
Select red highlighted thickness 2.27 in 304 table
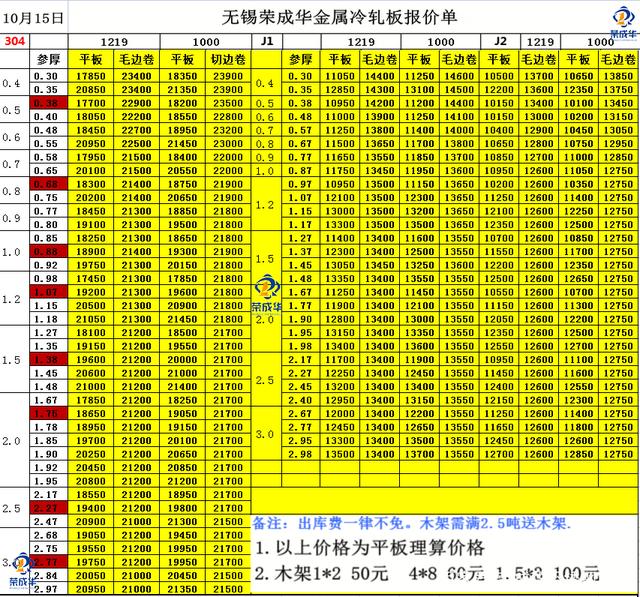[x=49, y=508]
